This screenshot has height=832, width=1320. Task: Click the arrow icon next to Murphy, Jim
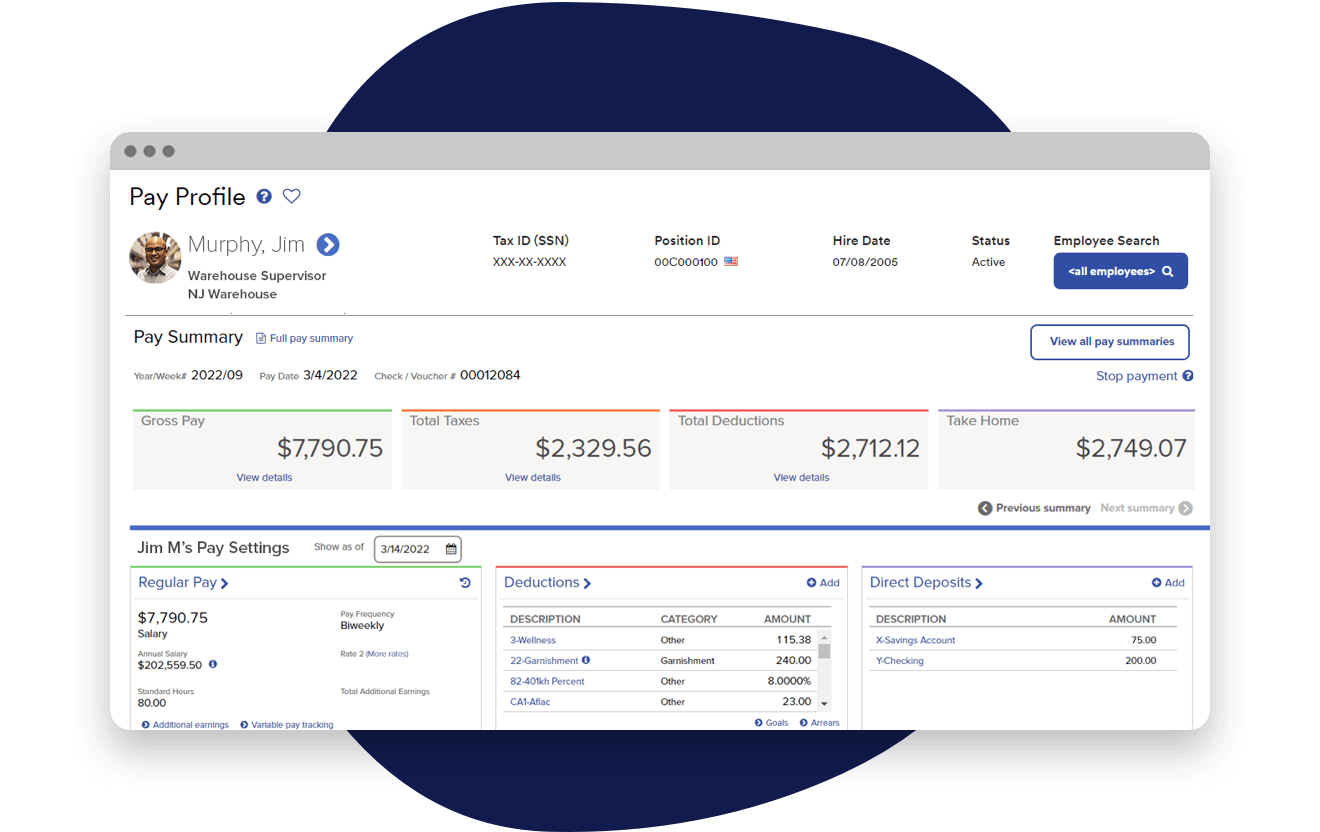[328, 245]
